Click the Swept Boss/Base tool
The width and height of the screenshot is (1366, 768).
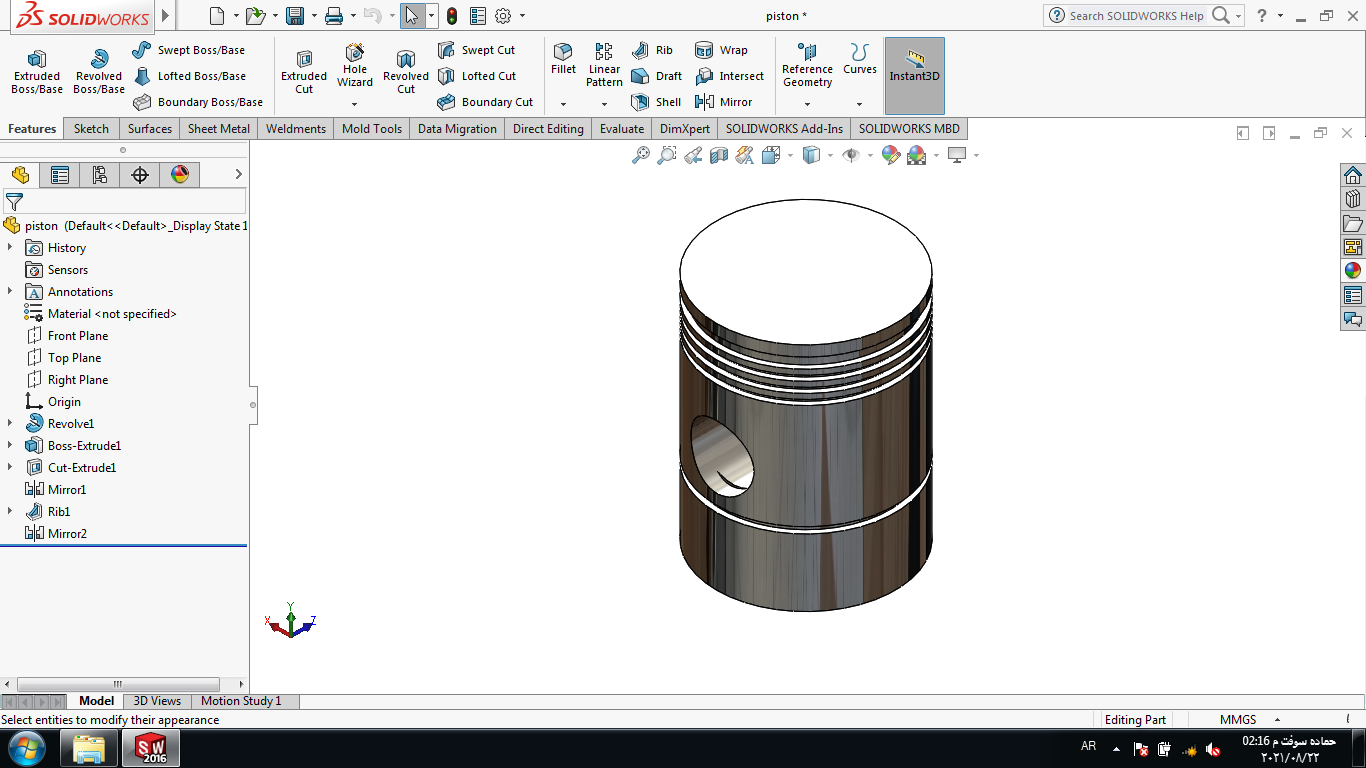[189, 50]
